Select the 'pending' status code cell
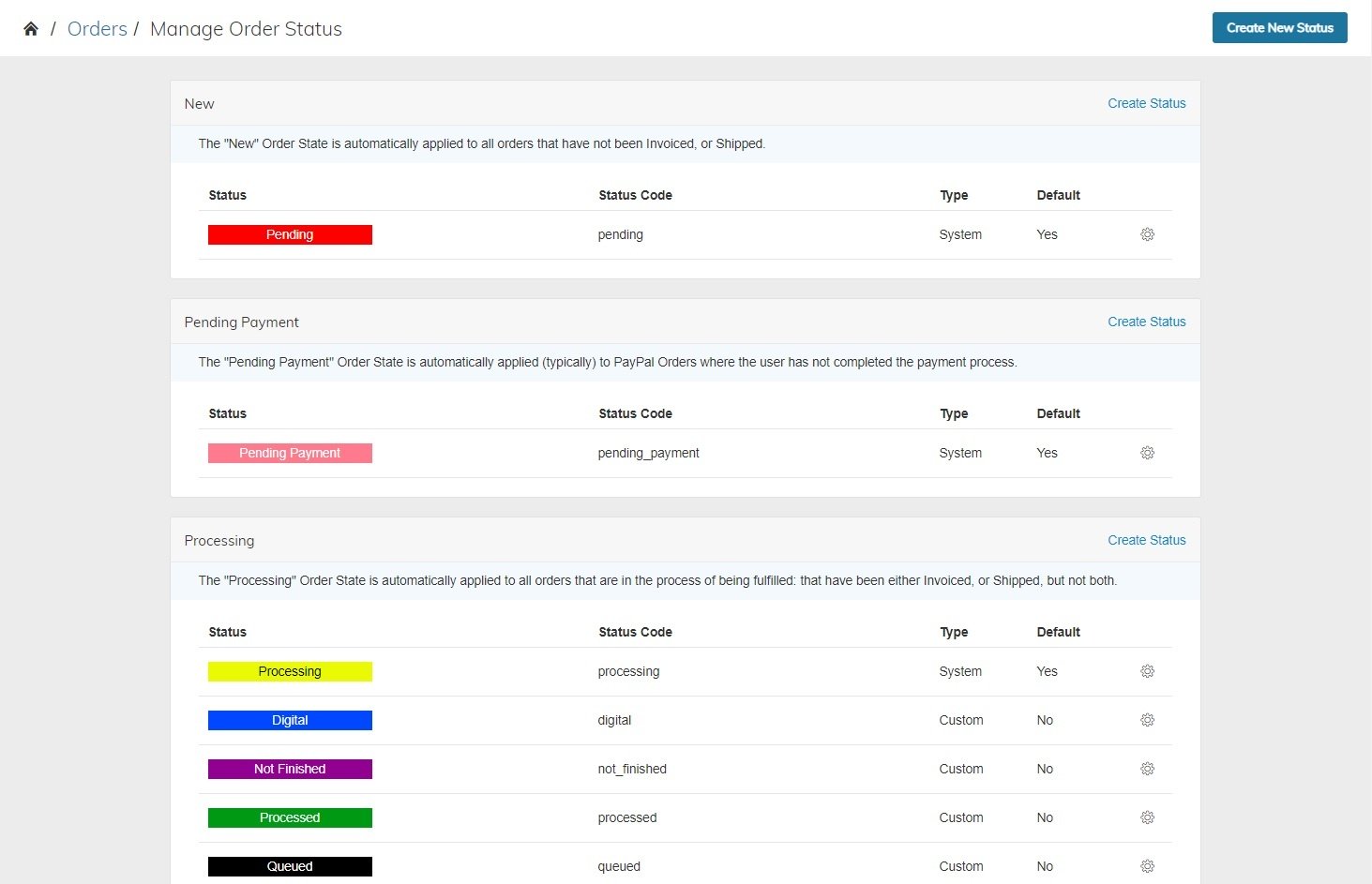1372x884 pixels. pos(621,234)
